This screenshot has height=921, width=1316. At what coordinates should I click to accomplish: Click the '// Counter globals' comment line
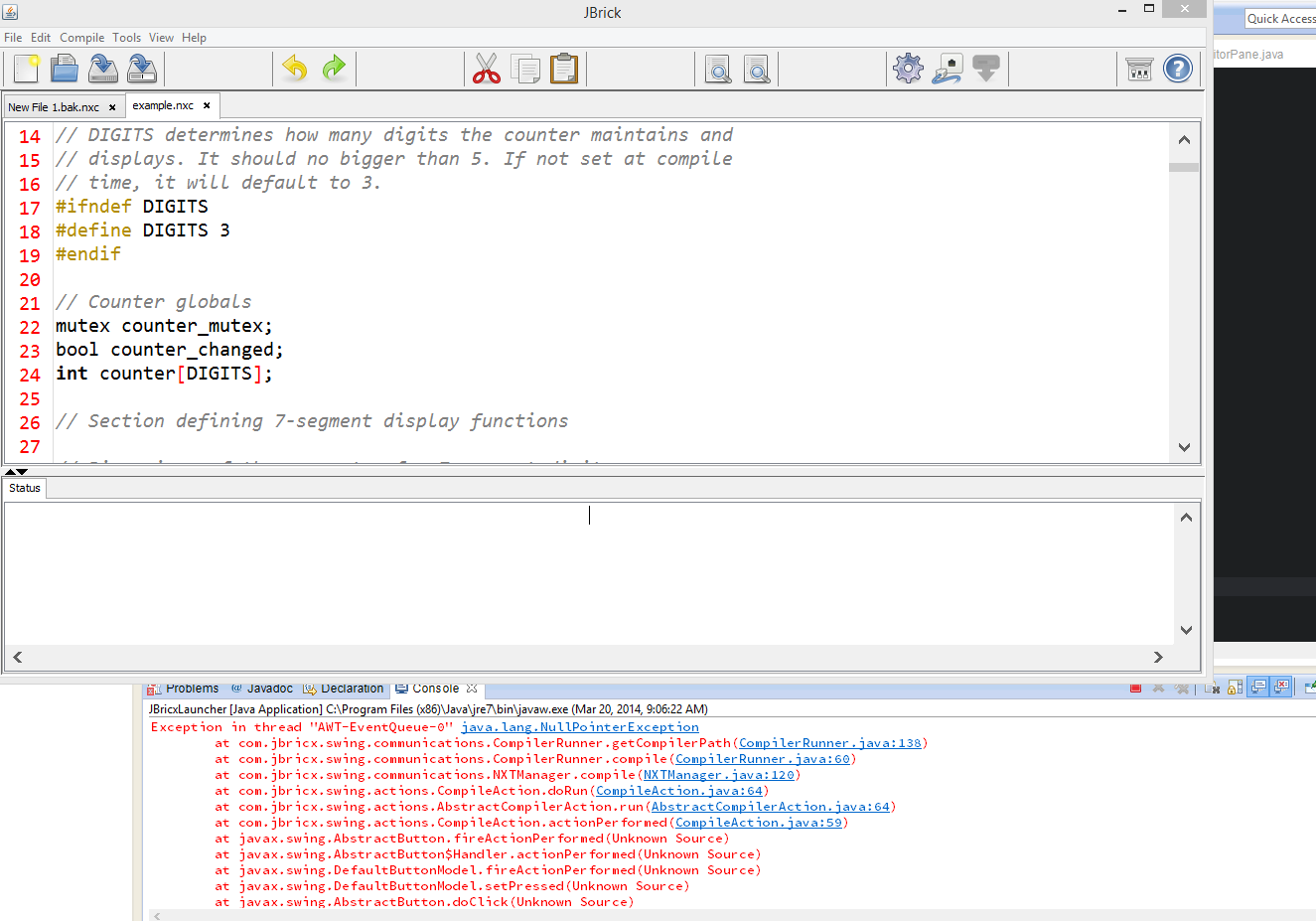(154, 302)
